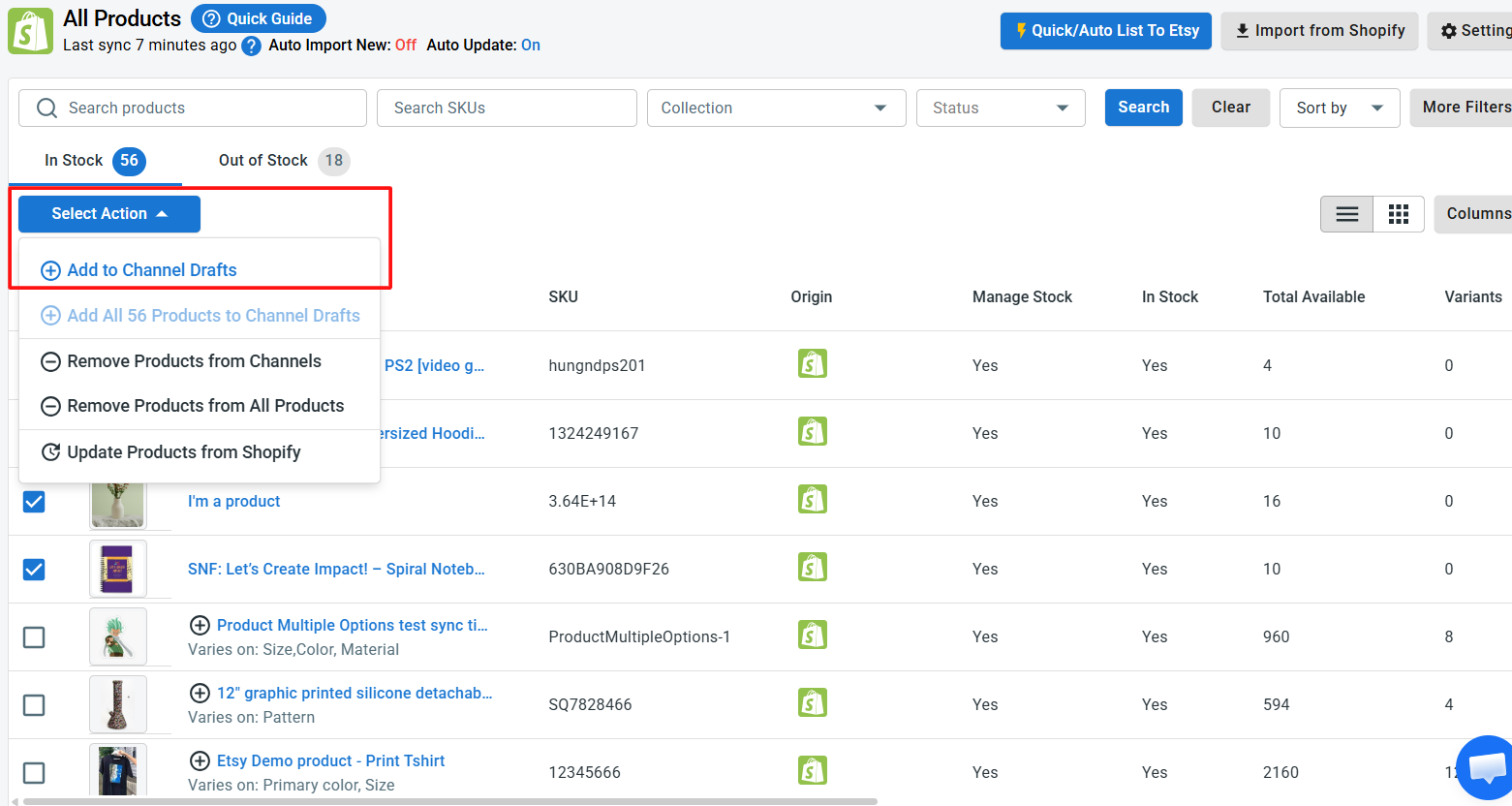This screenshot has height=806, width=1512.
Task: Switch to list view icon
Action: coord(1346,214)
